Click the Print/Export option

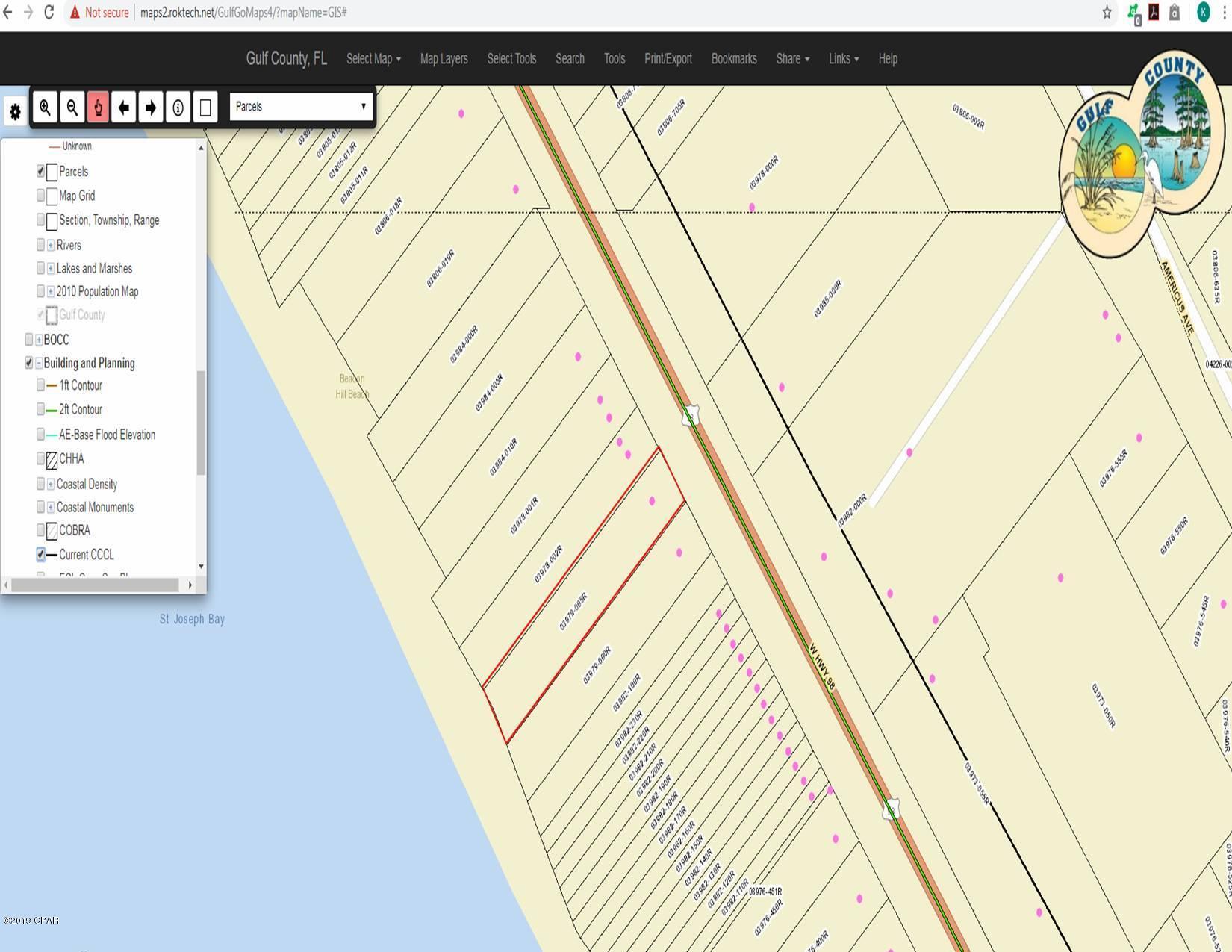pyautogui.click(x=668, y=59)
